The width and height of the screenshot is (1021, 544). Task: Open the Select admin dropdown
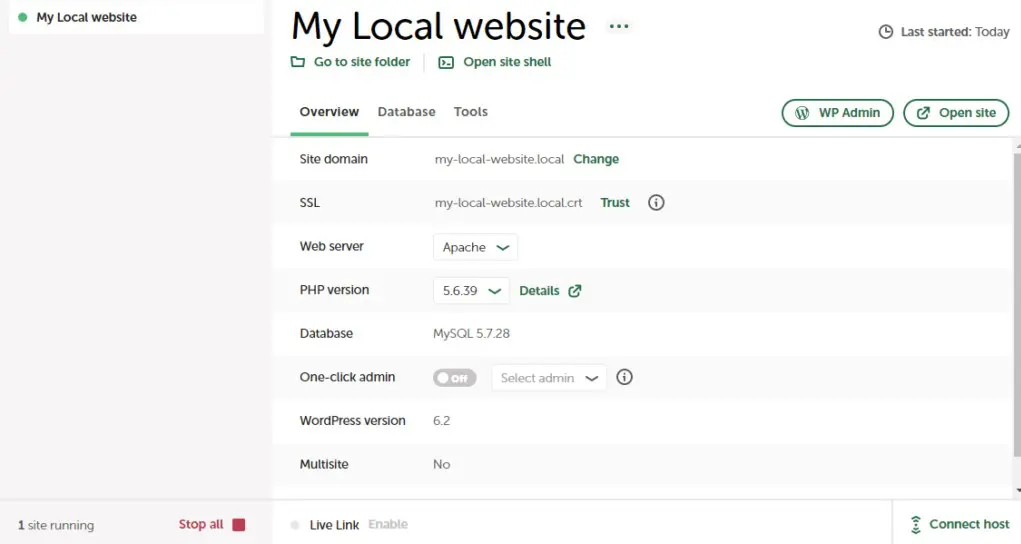pos(549,378)
